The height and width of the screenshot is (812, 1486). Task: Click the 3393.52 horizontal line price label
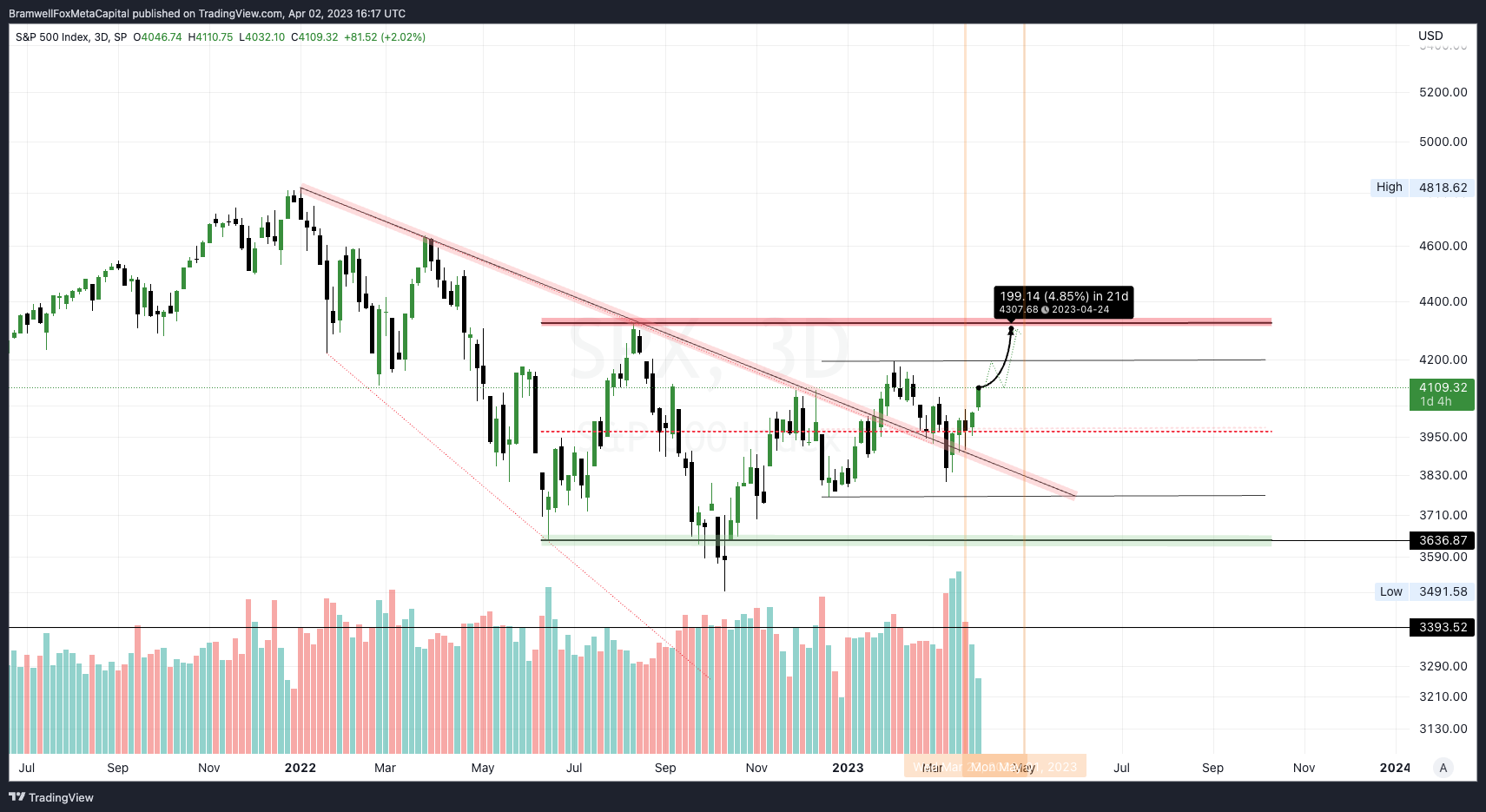pyautogui.click(x=1442, y=627)
